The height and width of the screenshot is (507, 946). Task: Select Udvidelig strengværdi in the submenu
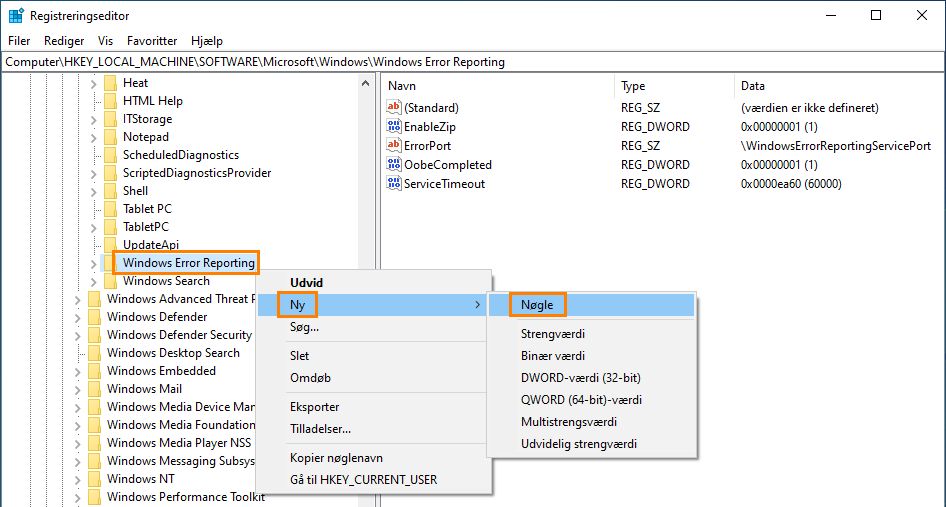coord(591,444)
